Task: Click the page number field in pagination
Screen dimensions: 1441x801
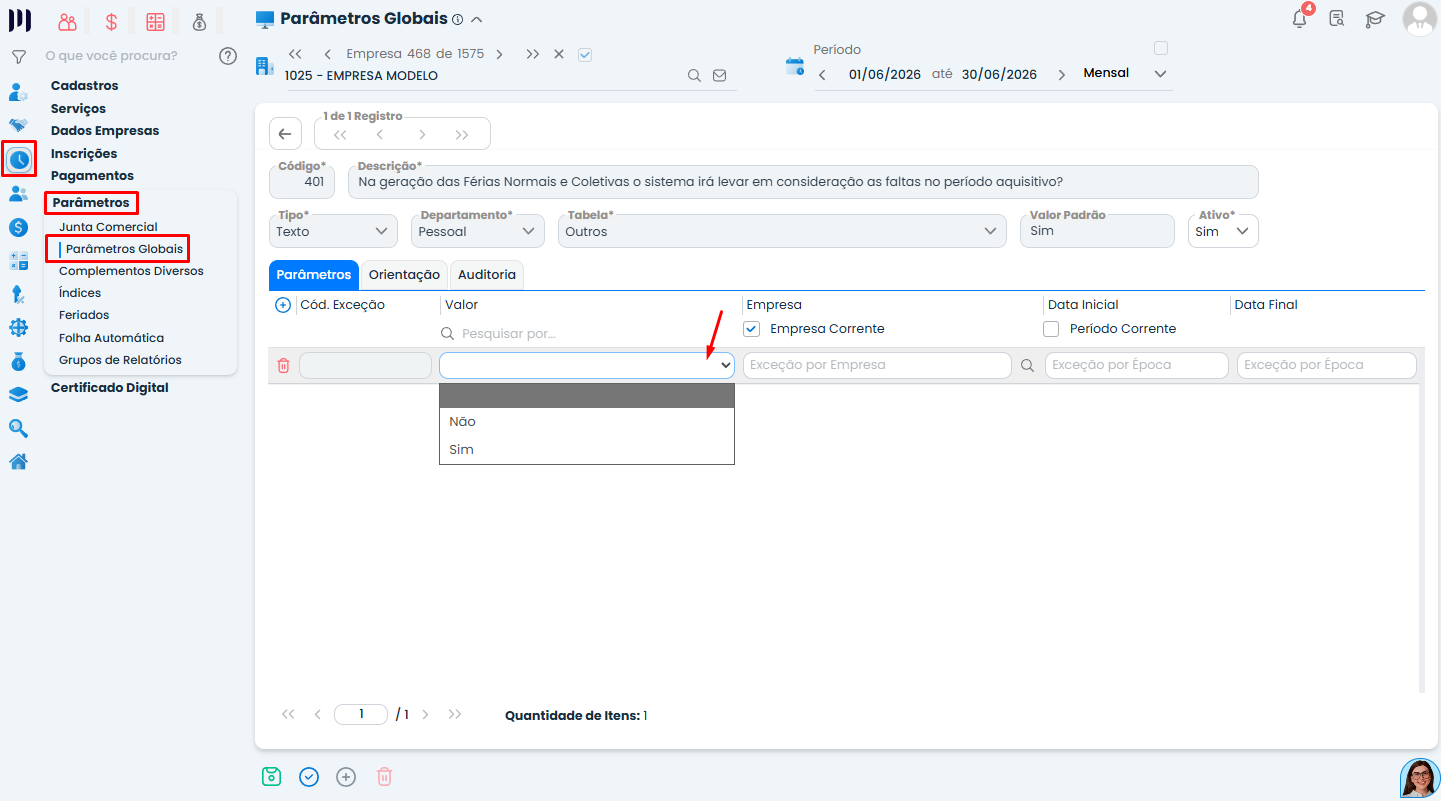Action: point(360,715)
